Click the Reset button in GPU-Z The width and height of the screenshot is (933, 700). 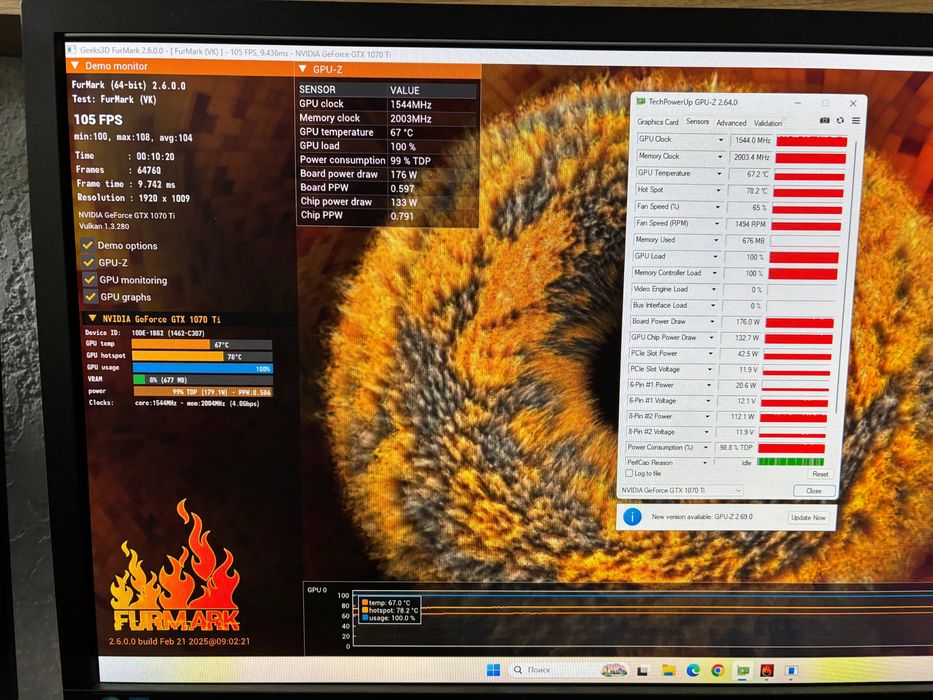(x=820, y=474)
